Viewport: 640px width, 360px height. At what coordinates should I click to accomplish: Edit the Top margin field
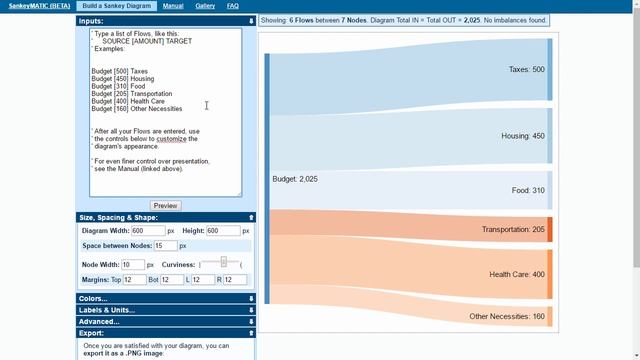click(135, 280)
